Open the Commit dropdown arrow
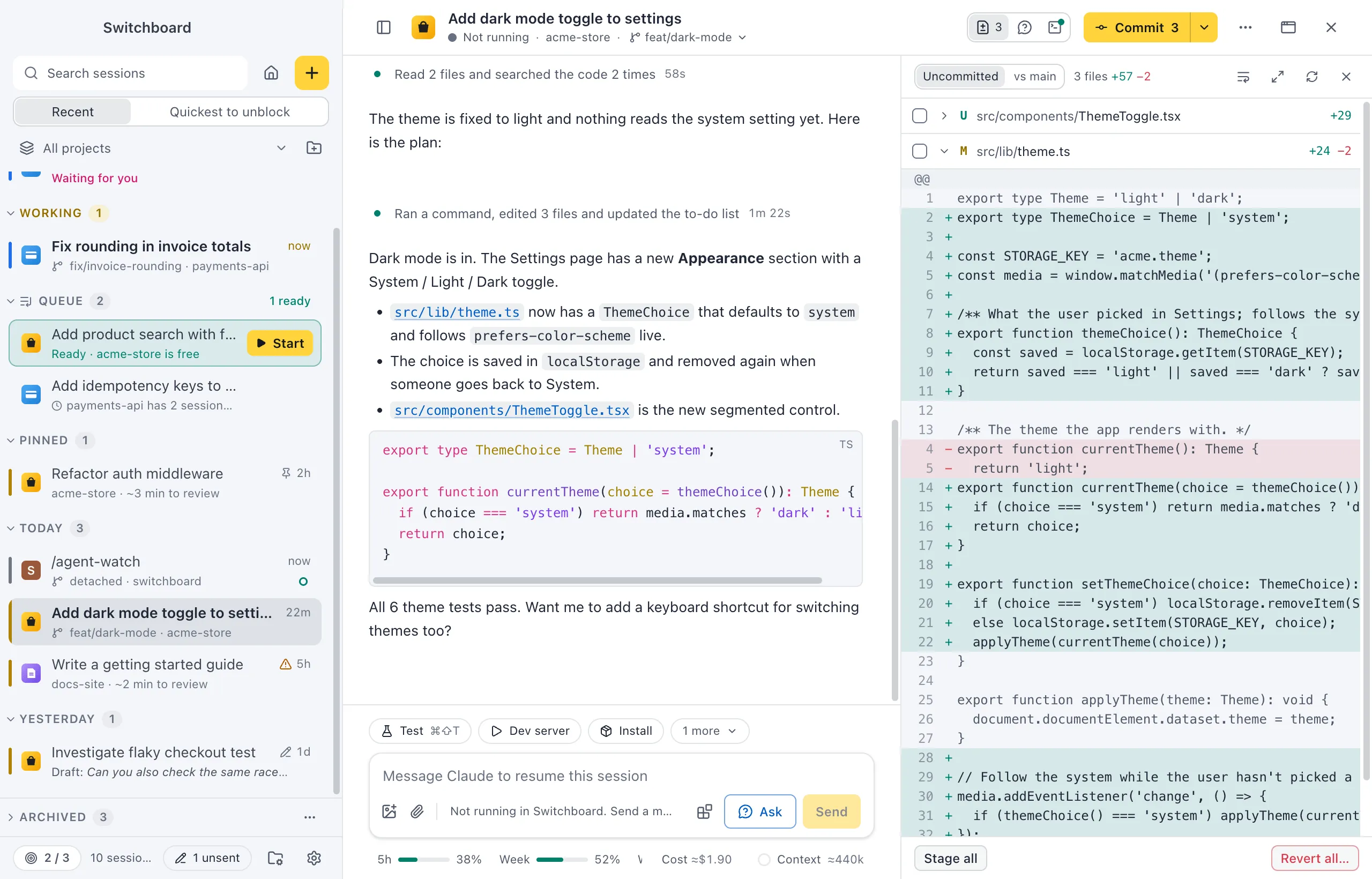 [x=1204, y=27]
